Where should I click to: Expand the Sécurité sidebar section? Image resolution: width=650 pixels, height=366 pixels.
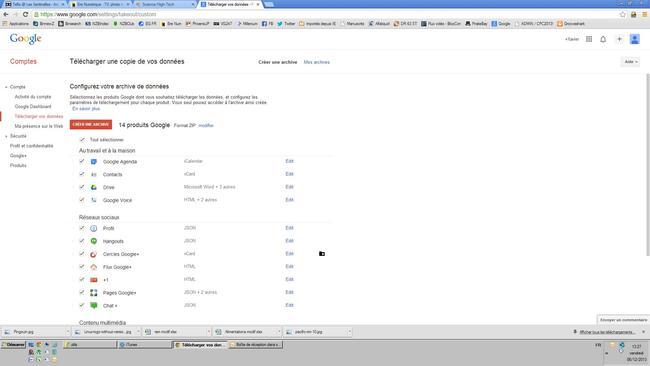tap(6, 136)
